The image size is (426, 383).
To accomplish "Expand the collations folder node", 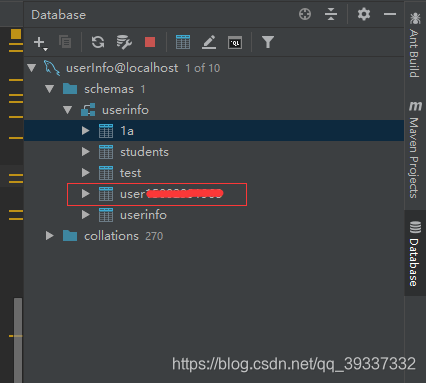I will (50, 236).
